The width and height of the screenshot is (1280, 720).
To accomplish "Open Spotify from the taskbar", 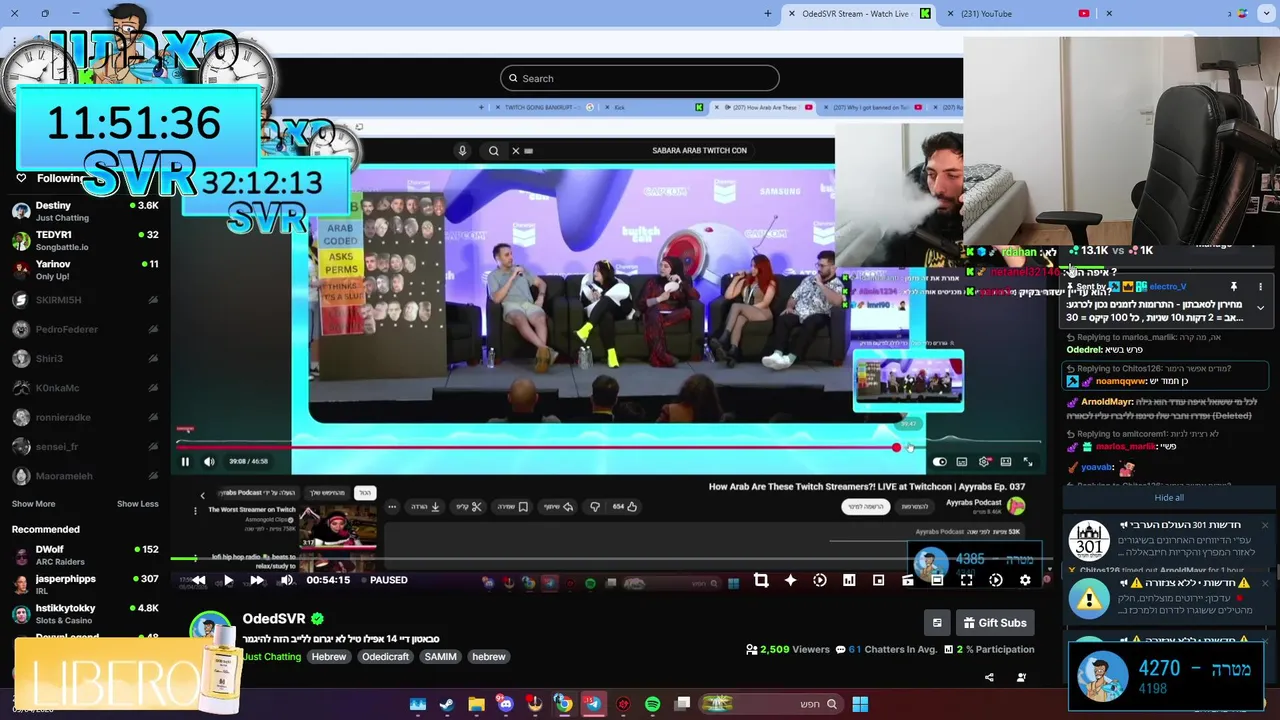I will [x=652, y=704].
